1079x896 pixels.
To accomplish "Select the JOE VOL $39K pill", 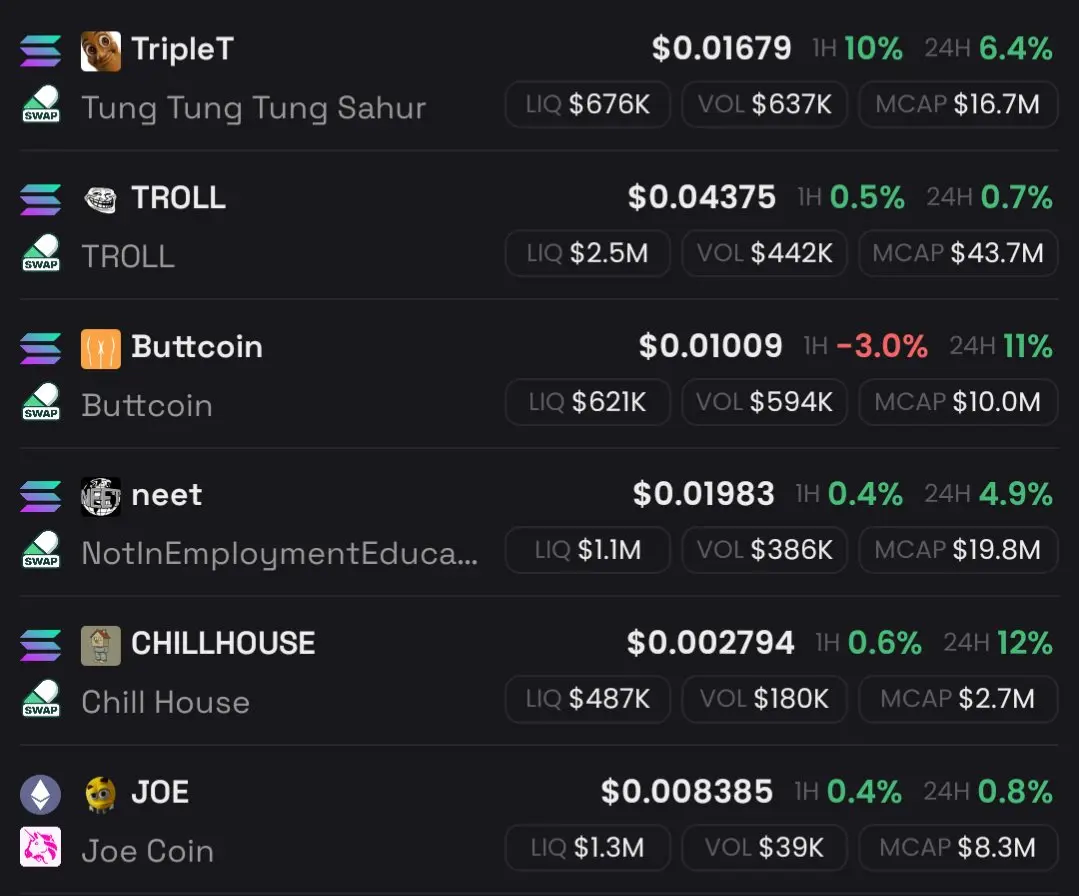I will pos(764,848).
